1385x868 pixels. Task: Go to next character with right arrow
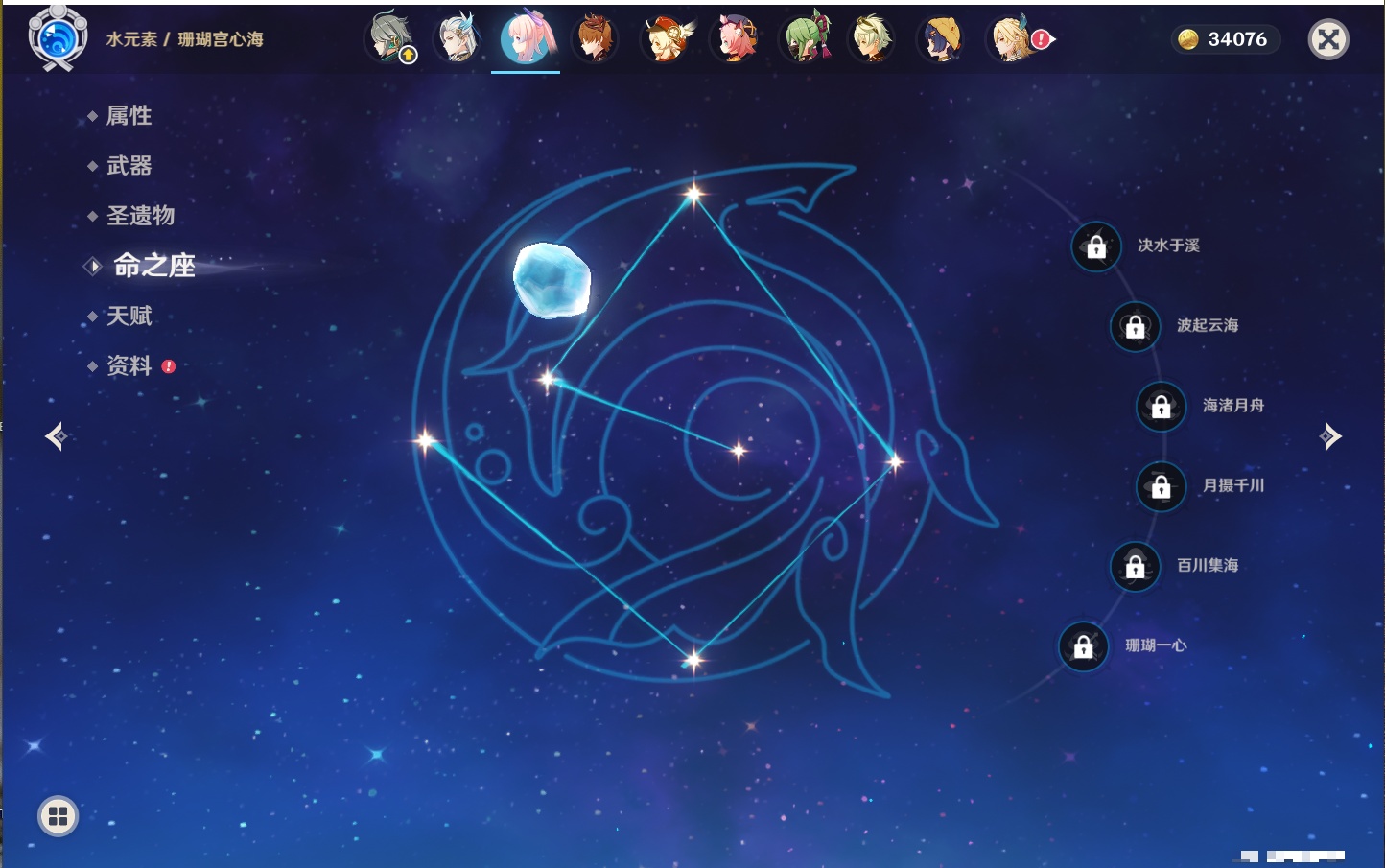1330,436
